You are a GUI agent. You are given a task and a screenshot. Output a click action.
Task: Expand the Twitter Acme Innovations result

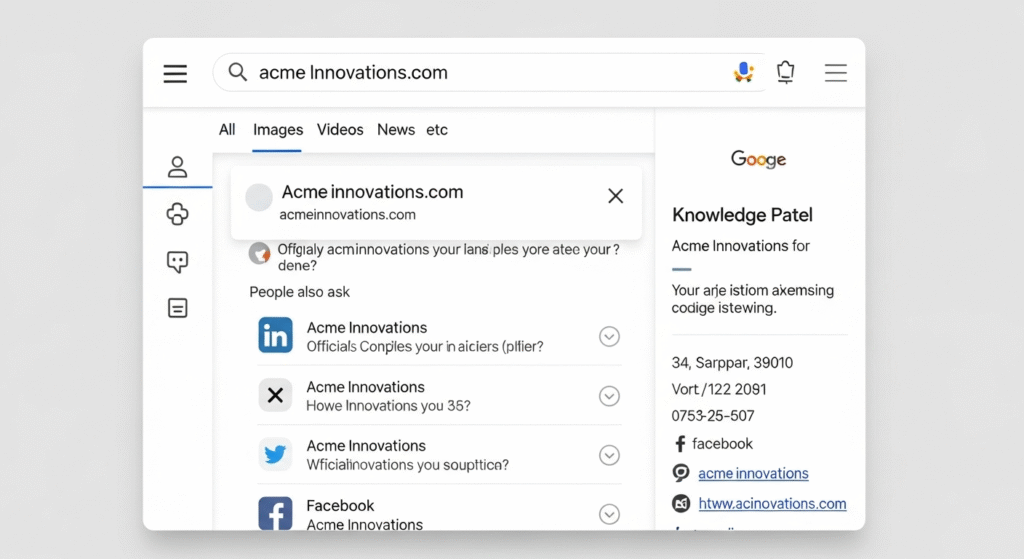click(x=609, y=455)
